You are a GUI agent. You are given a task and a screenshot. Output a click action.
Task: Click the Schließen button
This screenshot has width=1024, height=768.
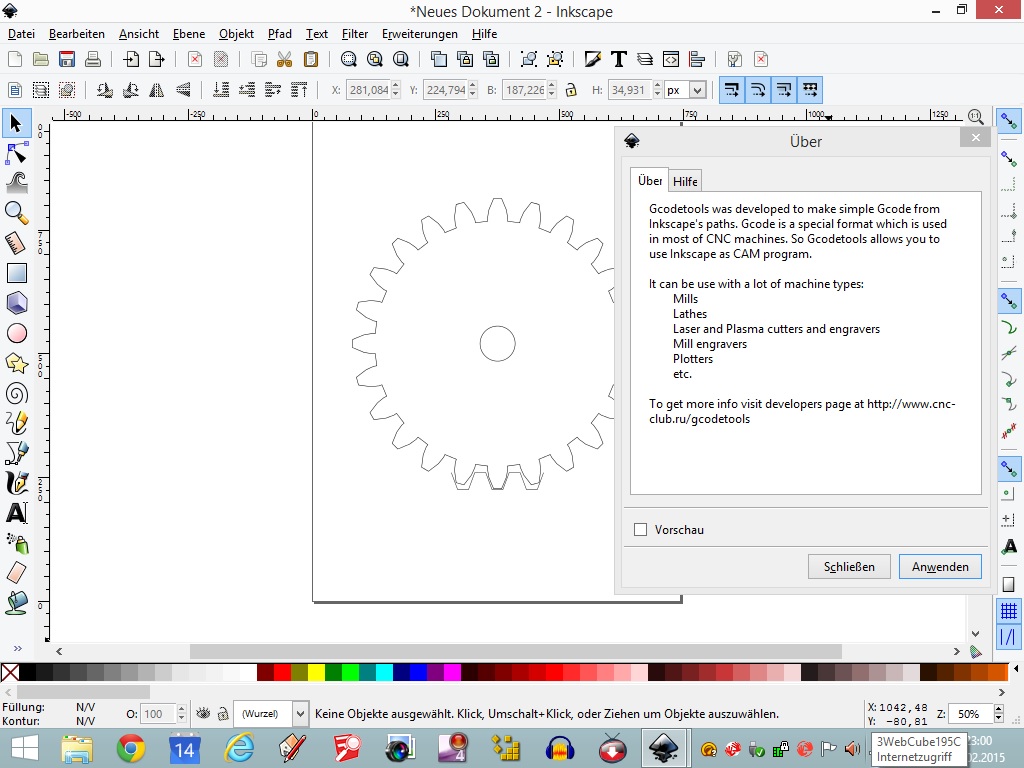(x=849, y=567)
